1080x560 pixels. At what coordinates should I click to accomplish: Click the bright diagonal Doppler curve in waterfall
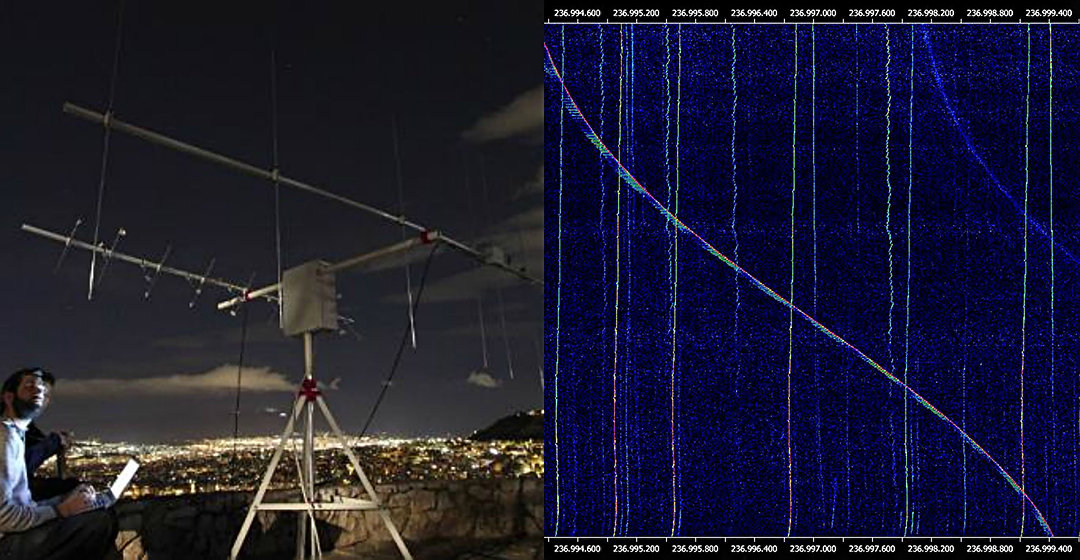[x=792, y=307]
